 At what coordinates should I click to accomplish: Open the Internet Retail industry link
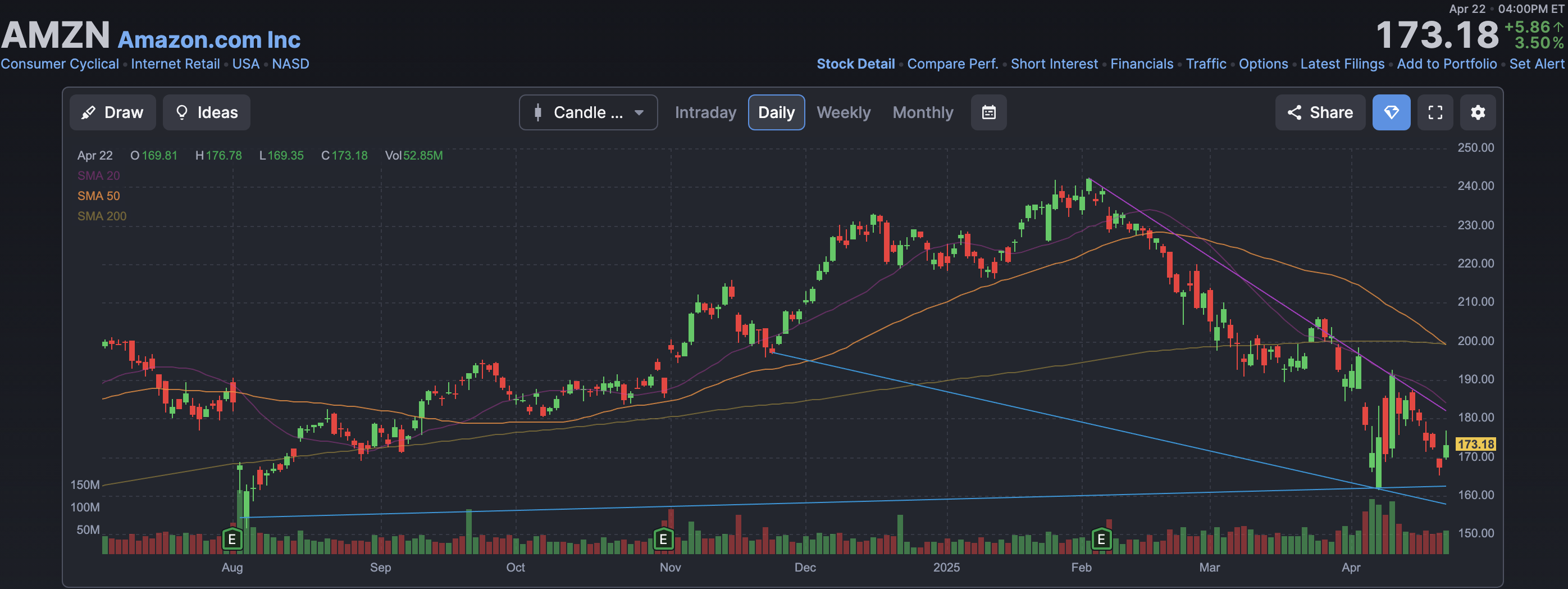pos(175,64)
